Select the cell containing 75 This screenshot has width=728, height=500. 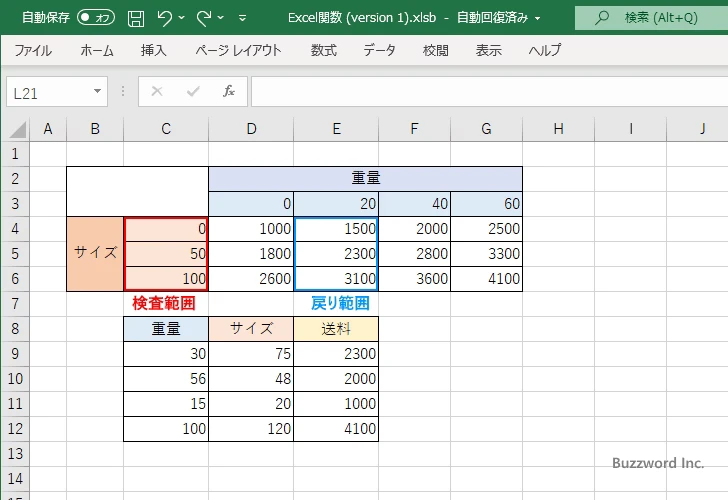[251, 354]
